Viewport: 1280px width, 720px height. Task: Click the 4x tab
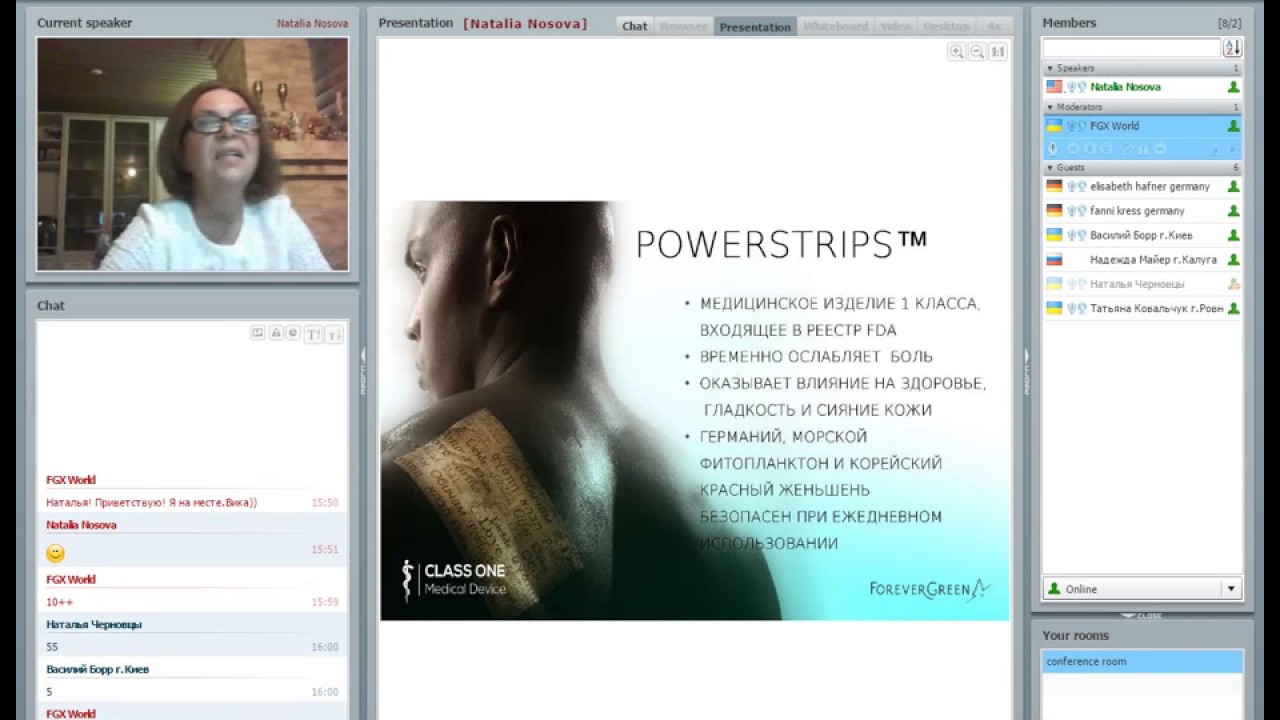tap(993, 26)
